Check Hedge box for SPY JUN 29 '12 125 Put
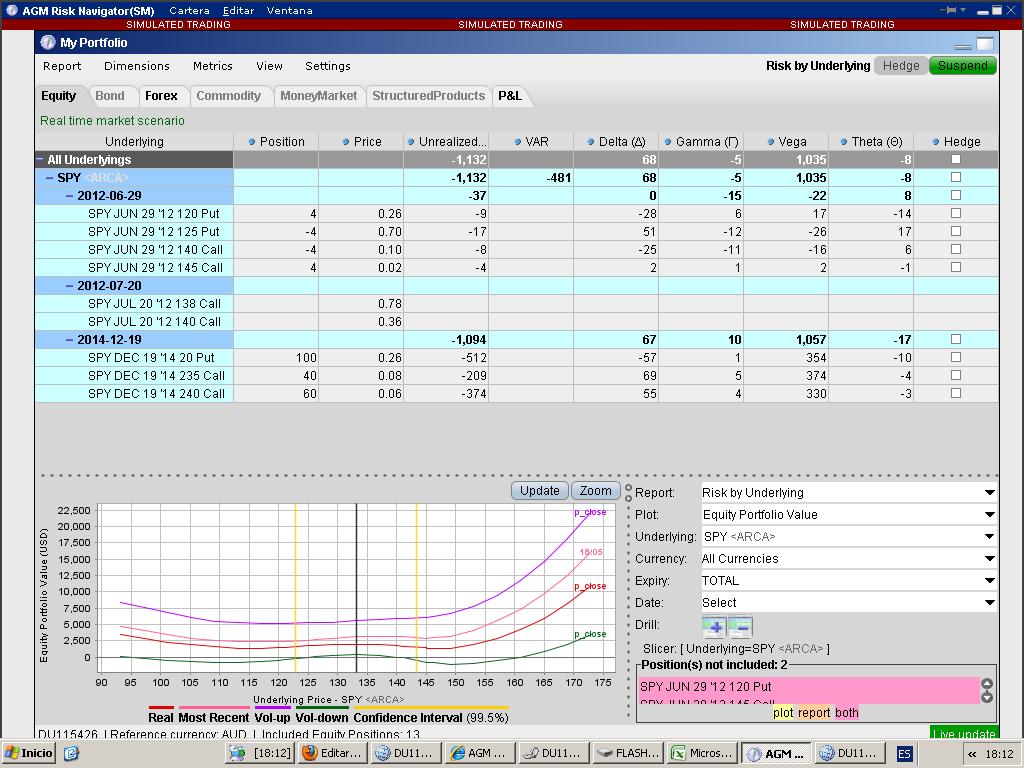 tap(955, 231)
